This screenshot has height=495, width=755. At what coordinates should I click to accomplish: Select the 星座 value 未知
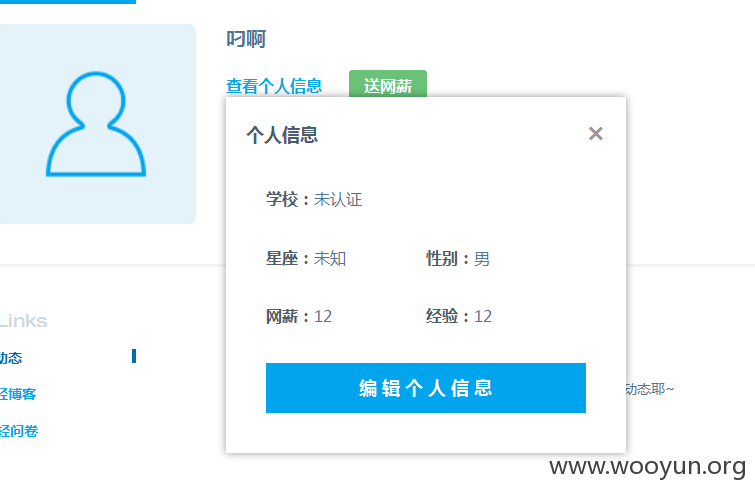coord(330,259)
